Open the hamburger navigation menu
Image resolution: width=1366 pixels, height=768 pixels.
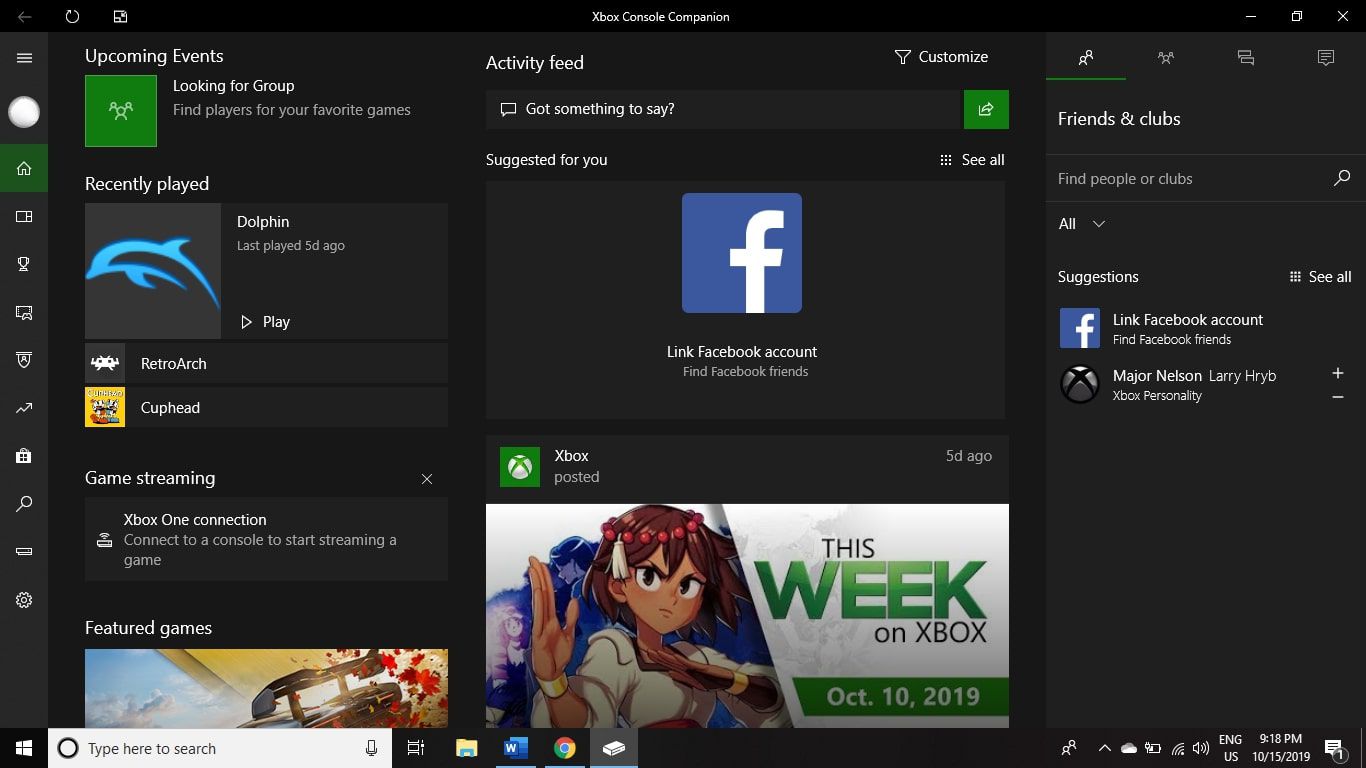[x=24, y=58]
